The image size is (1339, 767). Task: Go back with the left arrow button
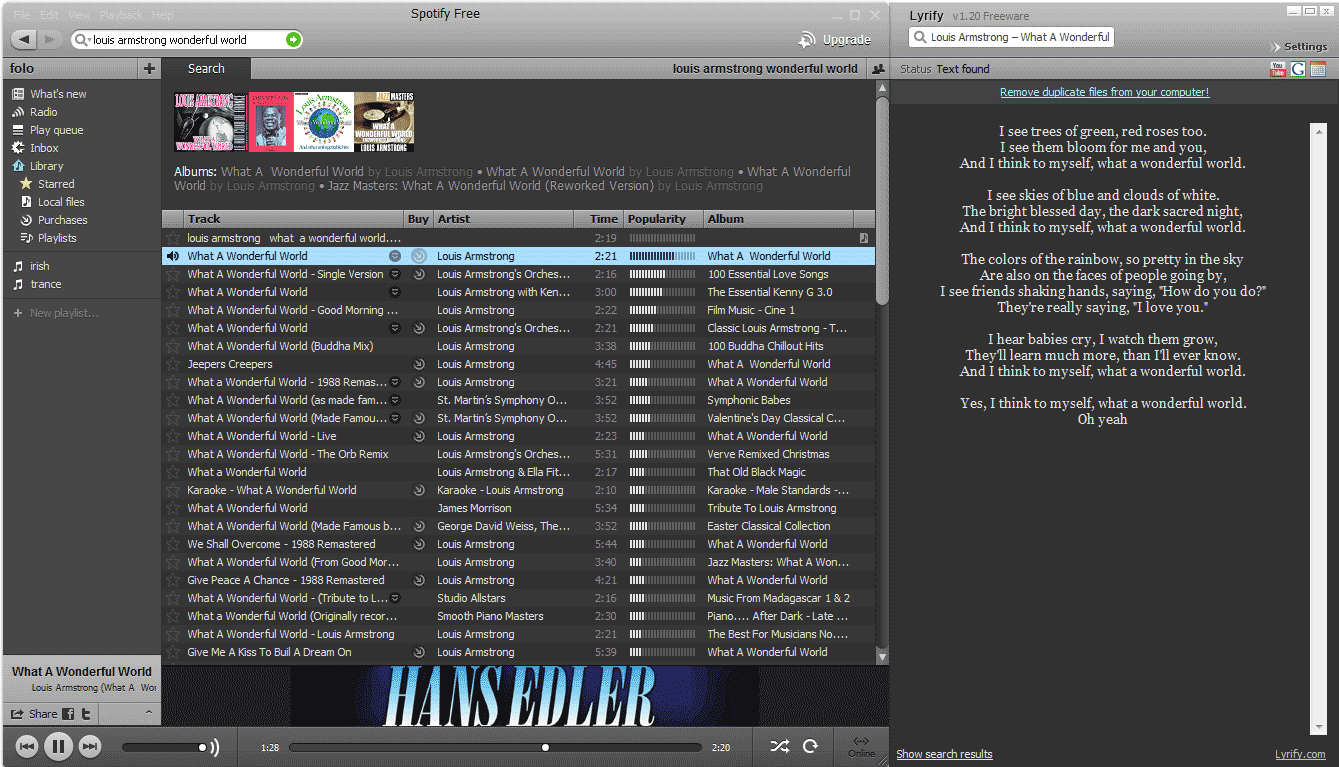pos(25,39)
